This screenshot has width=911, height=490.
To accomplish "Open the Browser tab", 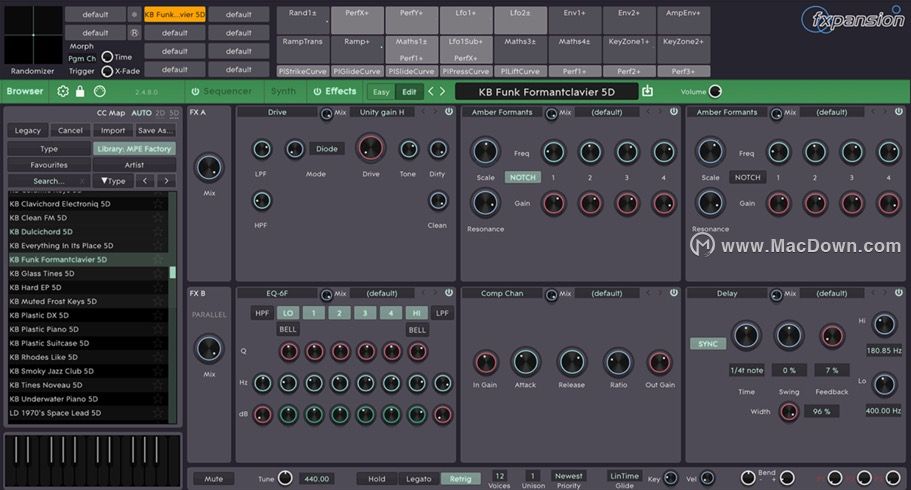I will (x=25, y=91).
